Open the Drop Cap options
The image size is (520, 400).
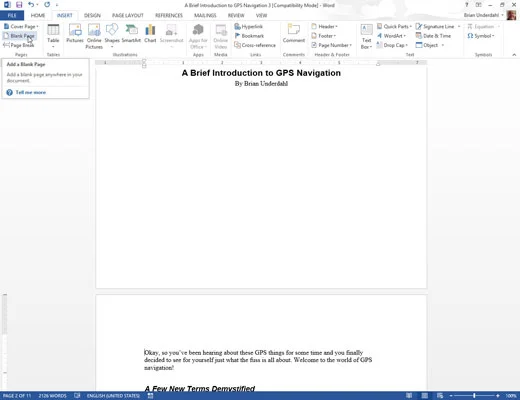coord(392,45)
